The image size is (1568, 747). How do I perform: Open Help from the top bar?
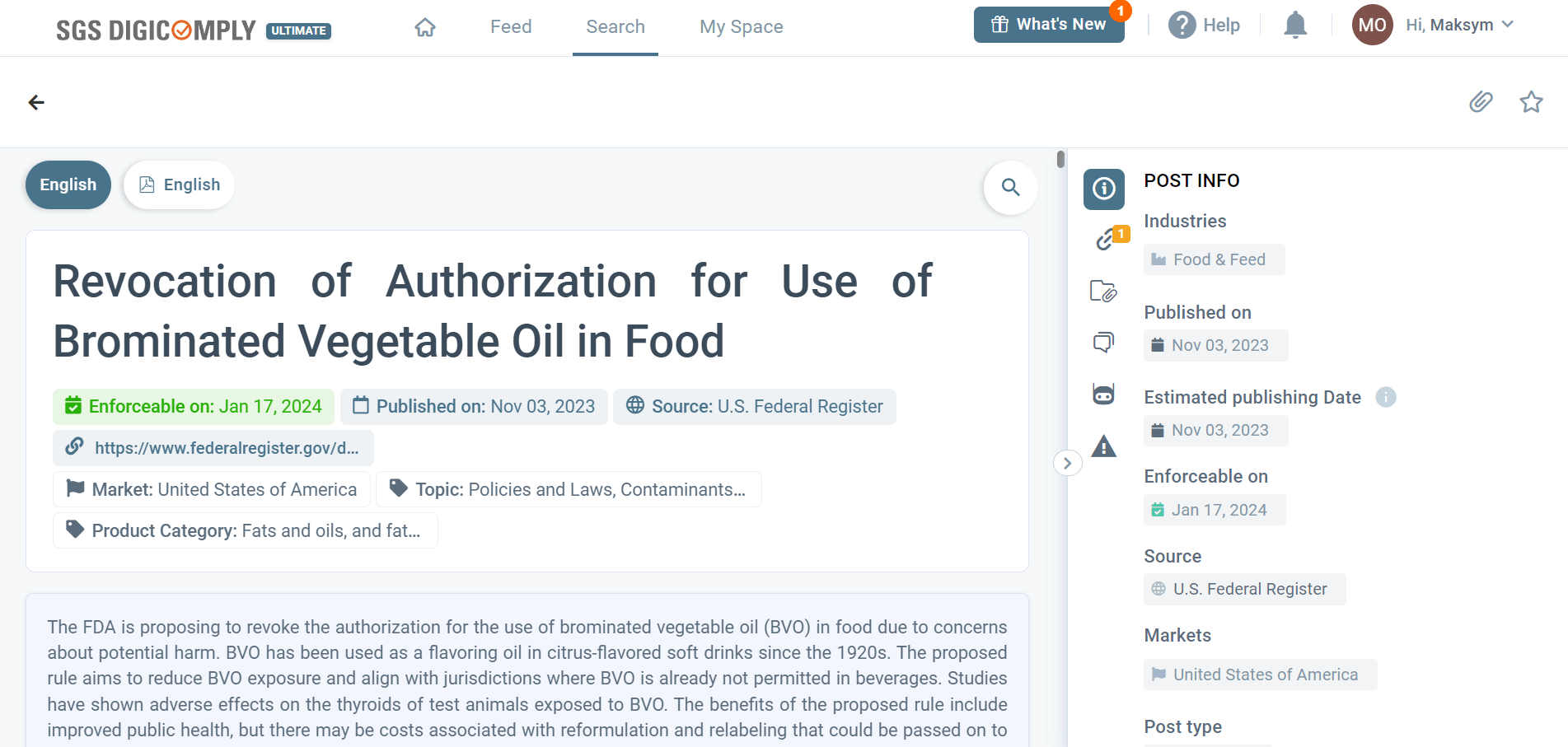point(1205,25)
